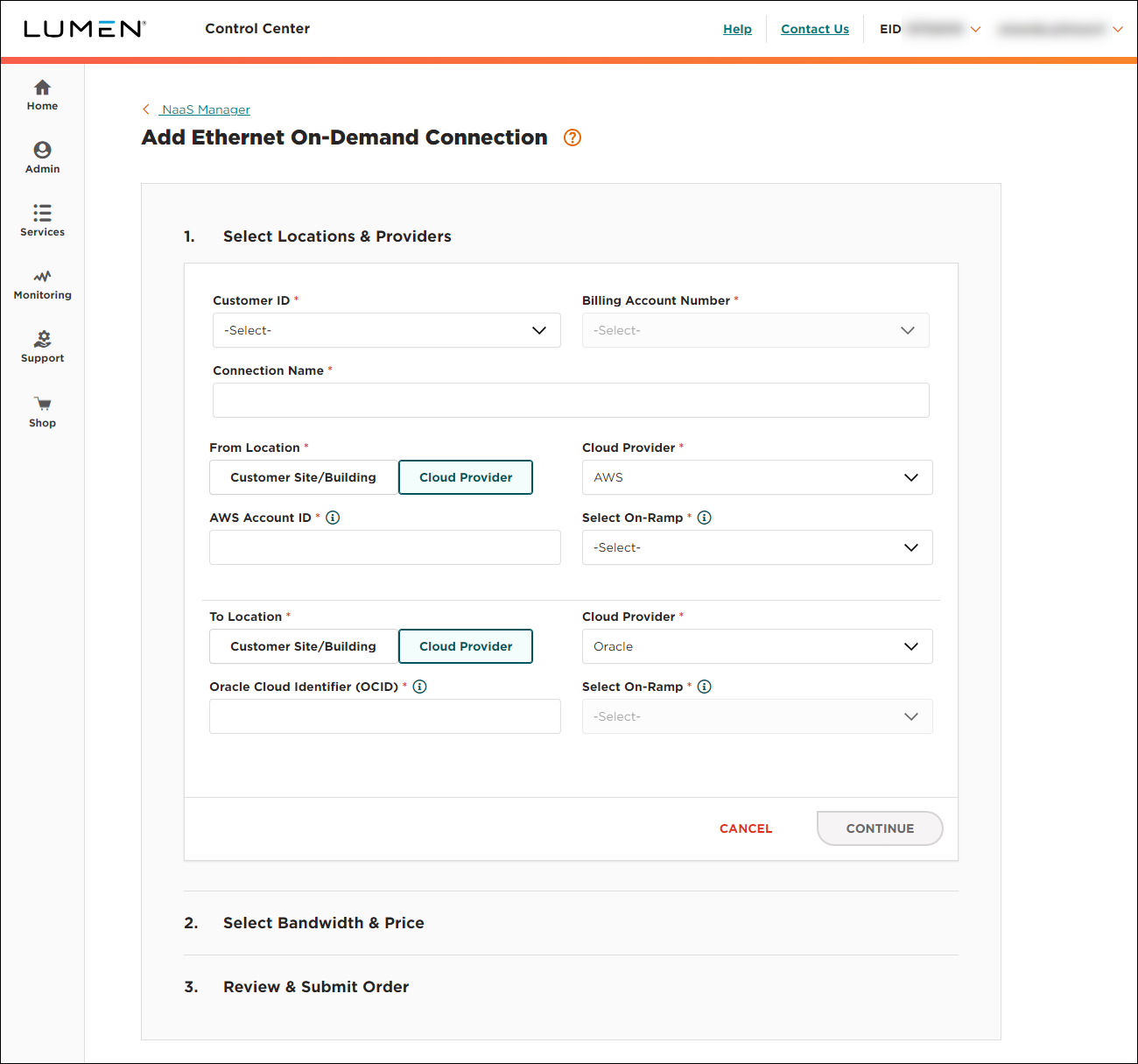Open the From Location Select On-Ramp dropdown
This screenshot has width=1138, height=1064.
point(757,547)
